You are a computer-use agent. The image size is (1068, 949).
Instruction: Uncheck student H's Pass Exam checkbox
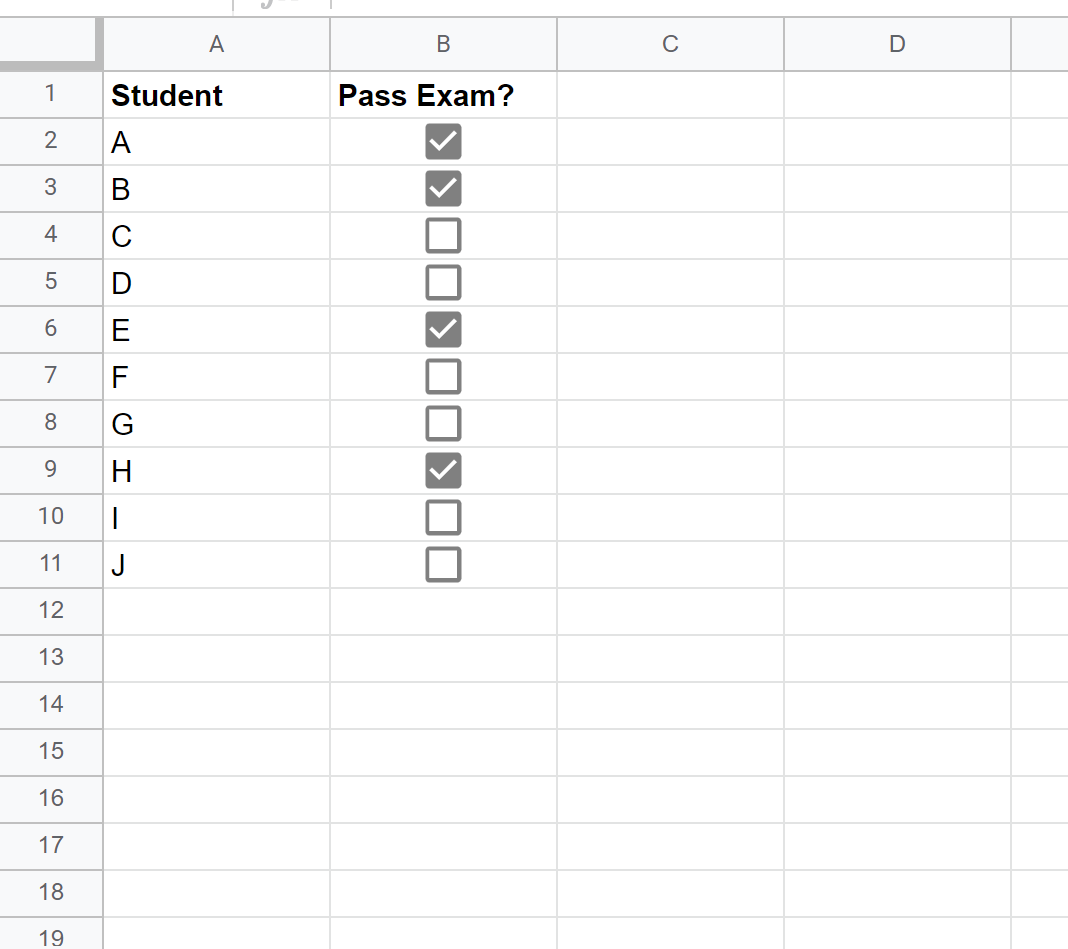443,470
